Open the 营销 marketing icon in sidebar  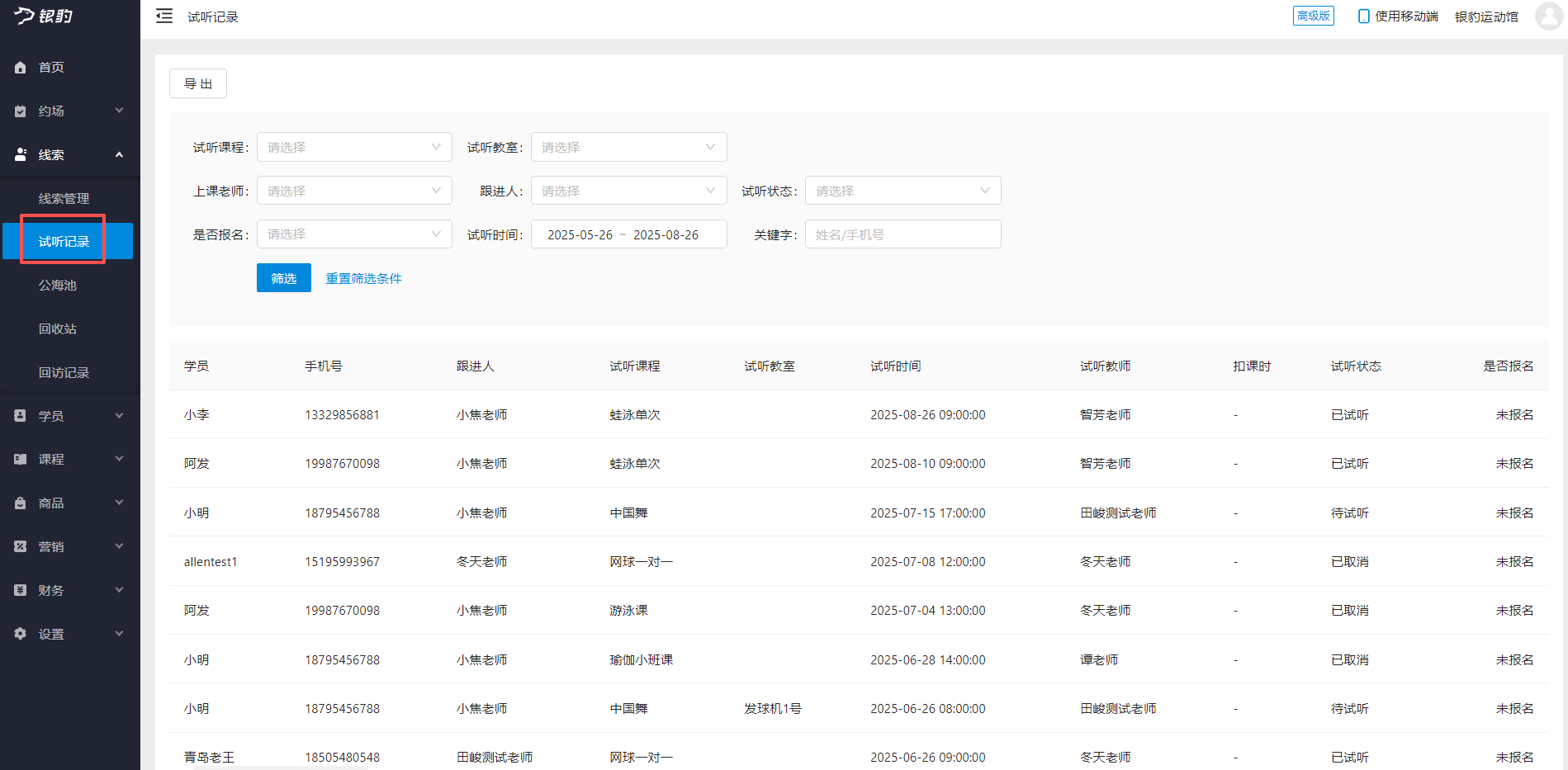point(21,546)
